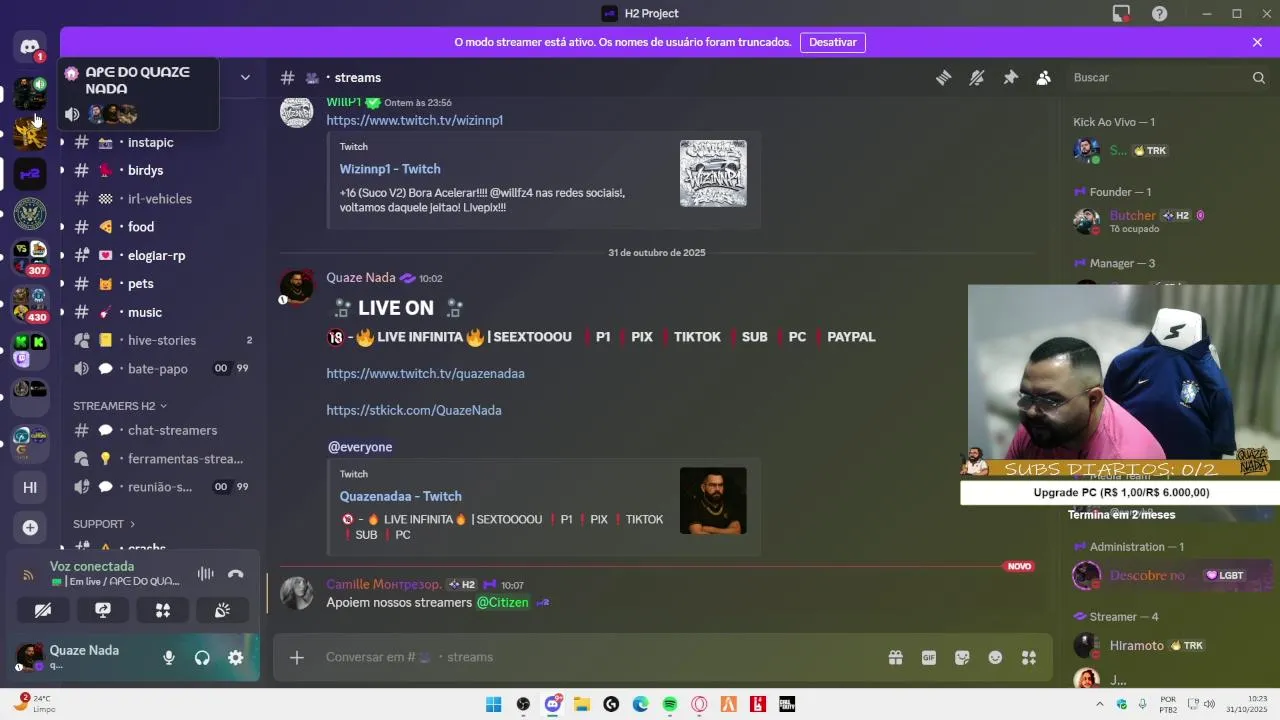Viewport: 1280px width, 720px height.
Task: Open the sticker picker
Action: (962, 657)
